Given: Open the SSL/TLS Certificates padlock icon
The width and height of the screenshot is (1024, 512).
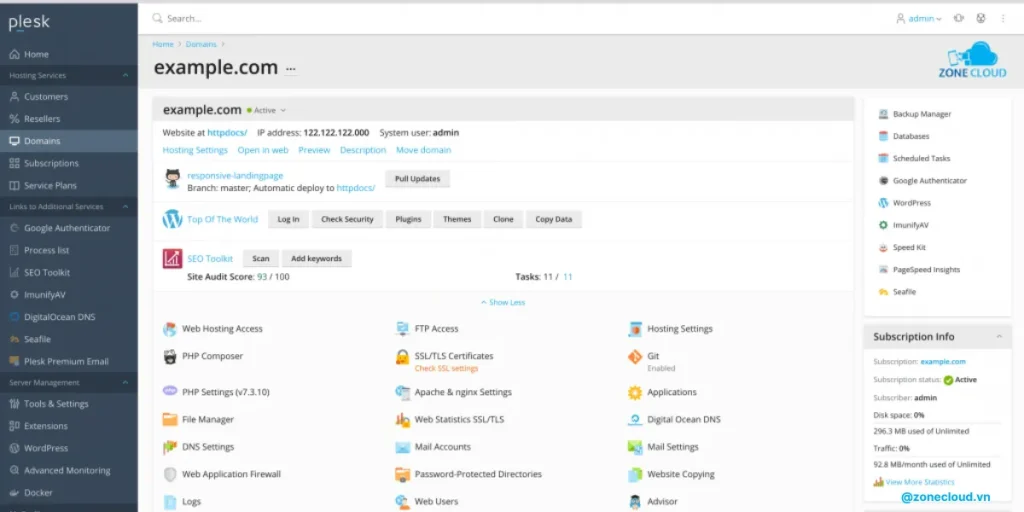Looking at the screenshot, I should (x=402, y=357).
